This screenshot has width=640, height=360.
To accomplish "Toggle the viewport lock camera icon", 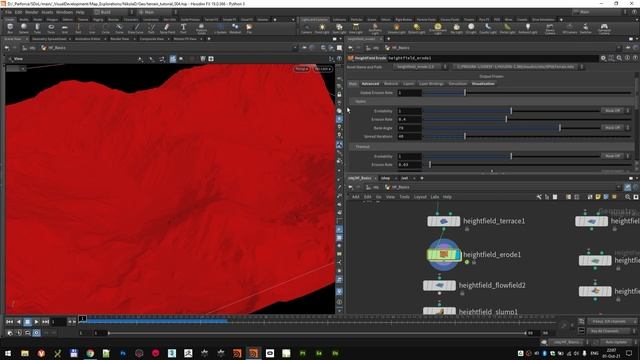I will click(339, 95).
